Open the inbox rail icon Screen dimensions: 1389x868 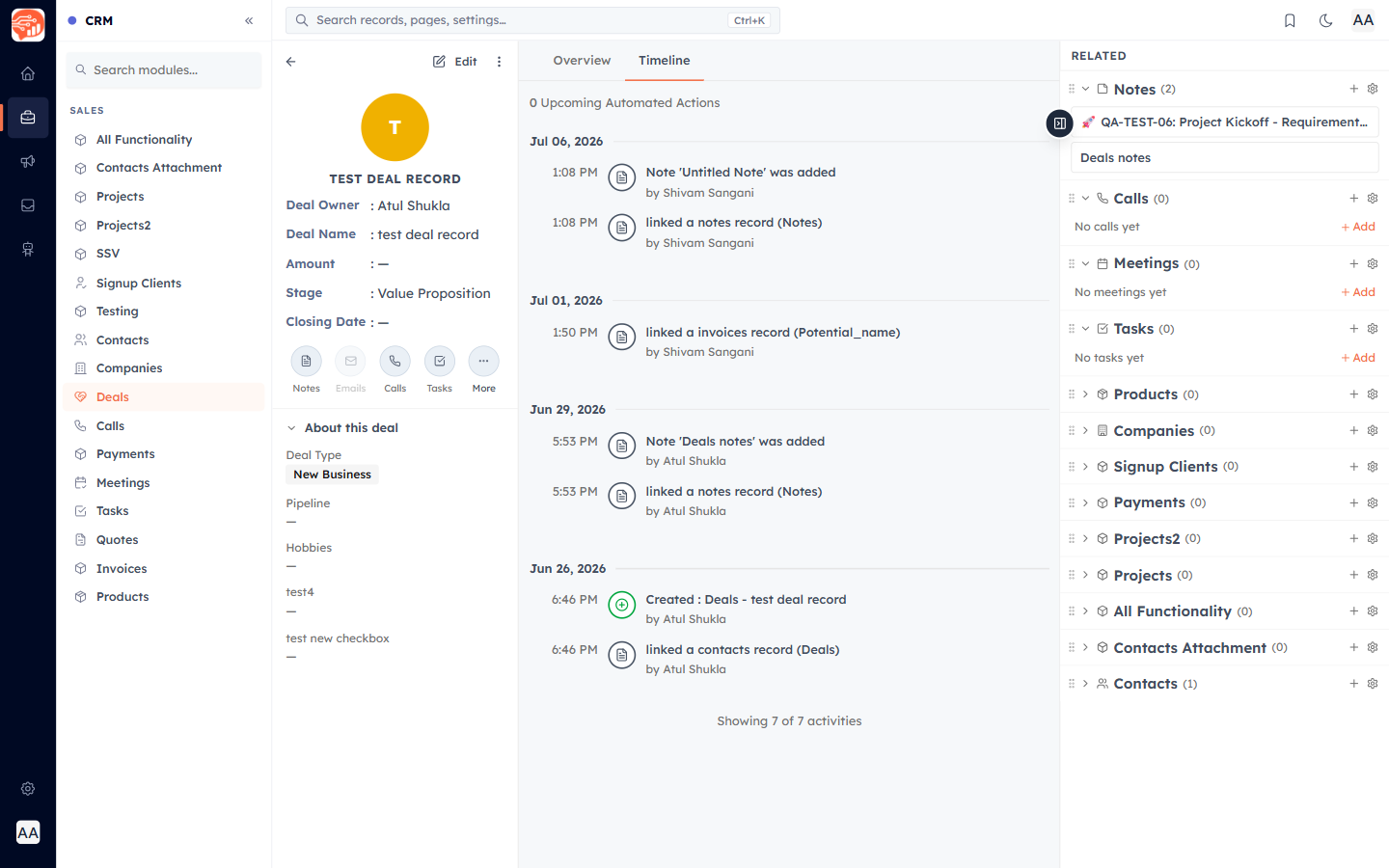[28, 205]
